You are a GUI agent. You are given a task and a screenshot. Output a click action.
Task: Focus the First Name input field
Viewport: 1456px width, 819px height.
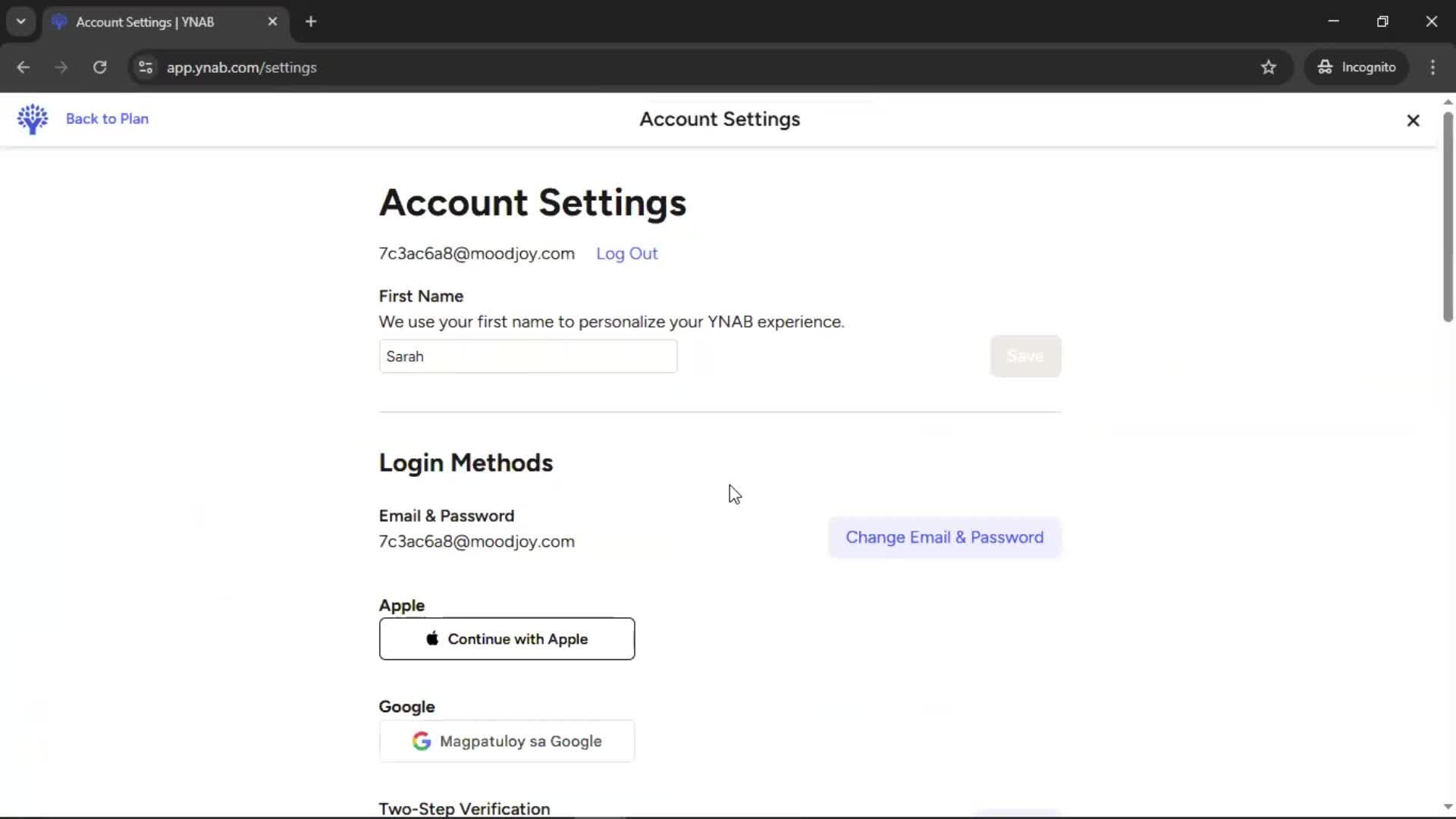[x=528, y=356]
